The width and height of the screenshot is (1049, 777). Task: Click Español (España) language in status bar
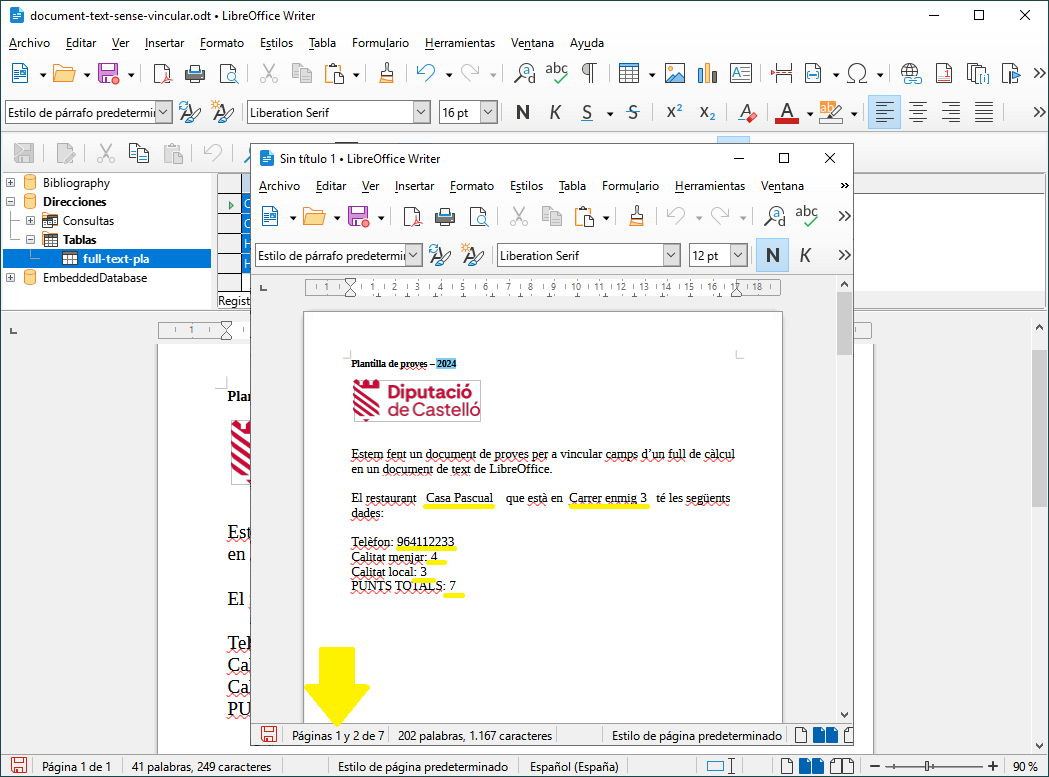[574, 766]
